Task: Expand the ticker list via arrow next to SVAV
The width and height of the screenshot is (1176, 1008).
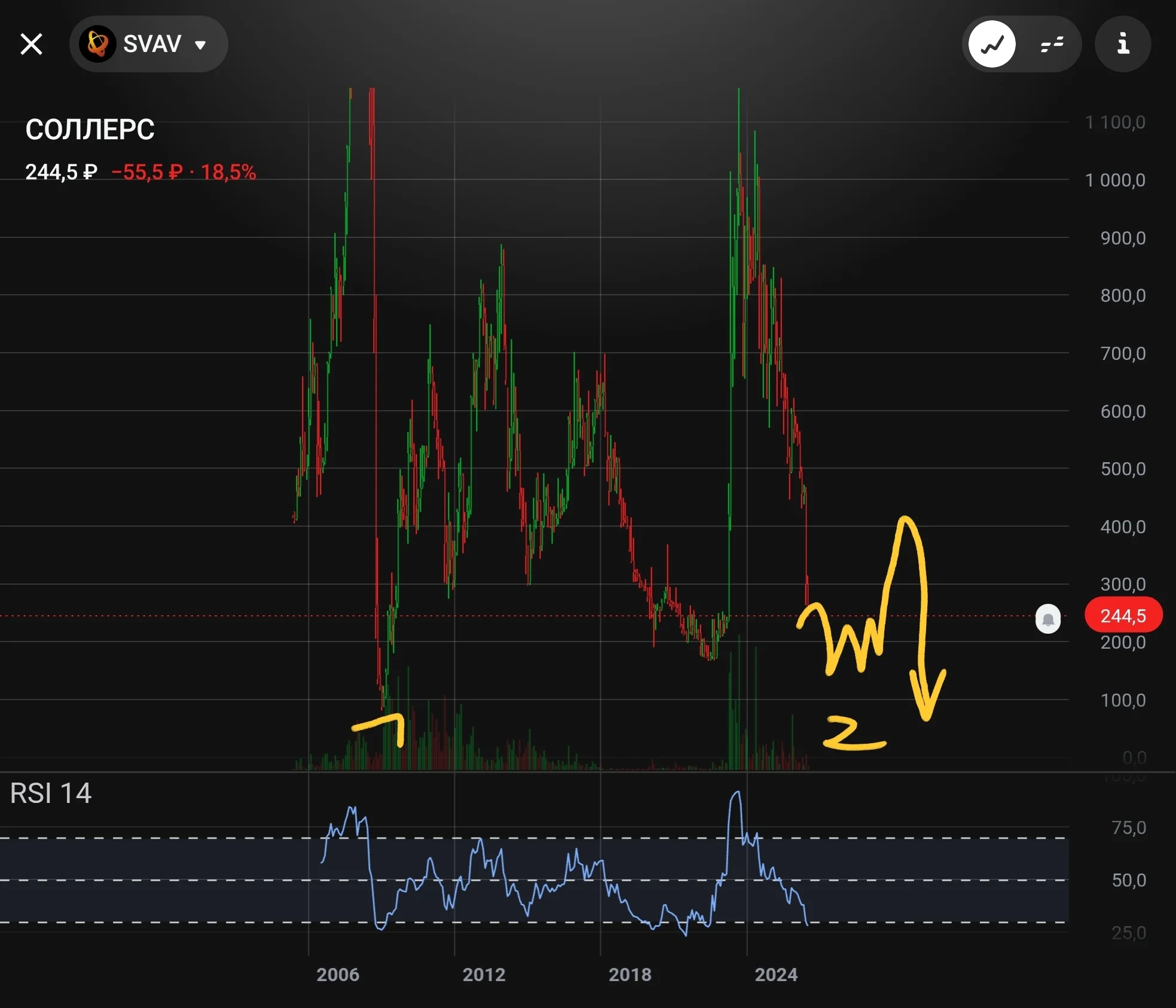Action: click(x=201, y=45)
